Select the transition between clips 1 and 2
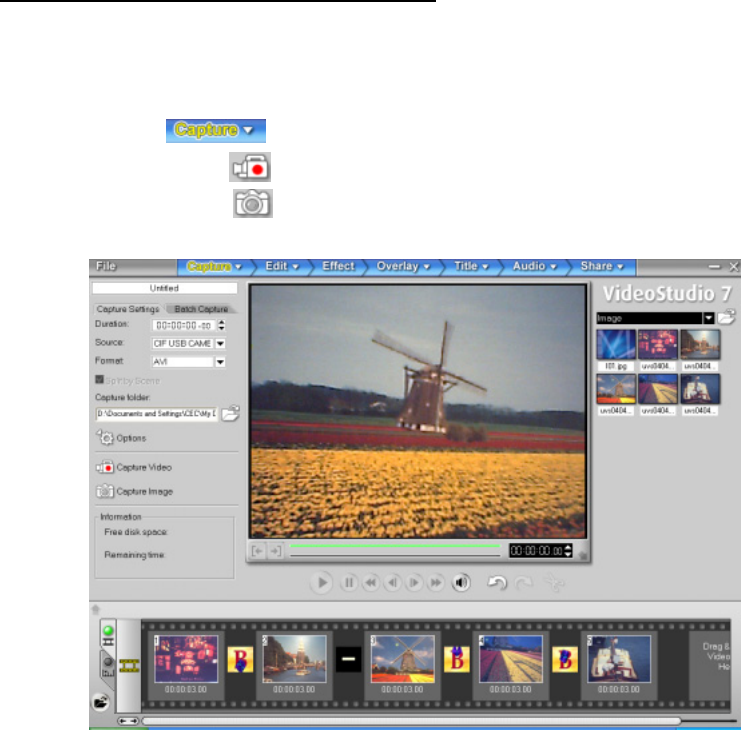The width and height of the screenshot is (741, 730). coord(240,660)
